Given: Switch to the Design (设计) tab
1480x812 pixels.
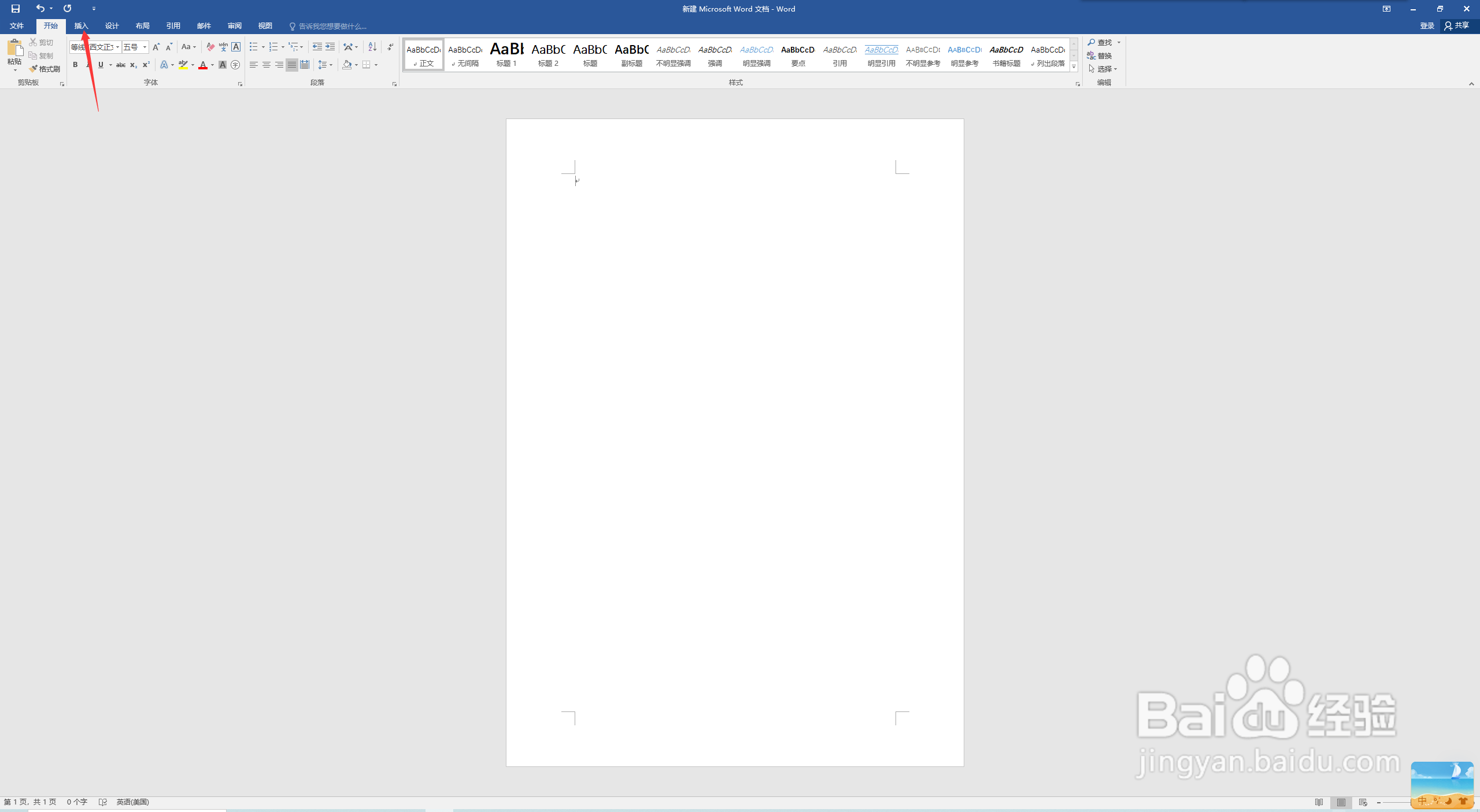Looking at the screenshot, I should point(112,26).
